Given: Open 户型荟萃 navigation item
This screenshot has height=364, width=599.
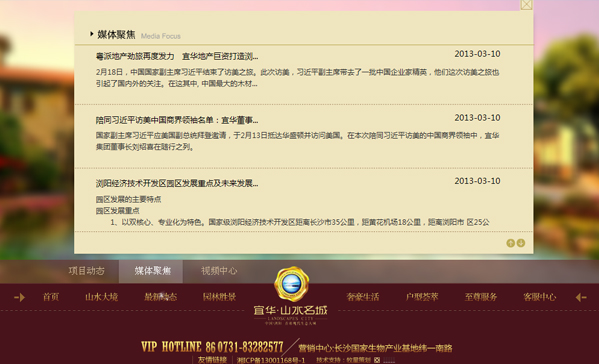Looking at the screenshot, I should click(x=422, y=297).
